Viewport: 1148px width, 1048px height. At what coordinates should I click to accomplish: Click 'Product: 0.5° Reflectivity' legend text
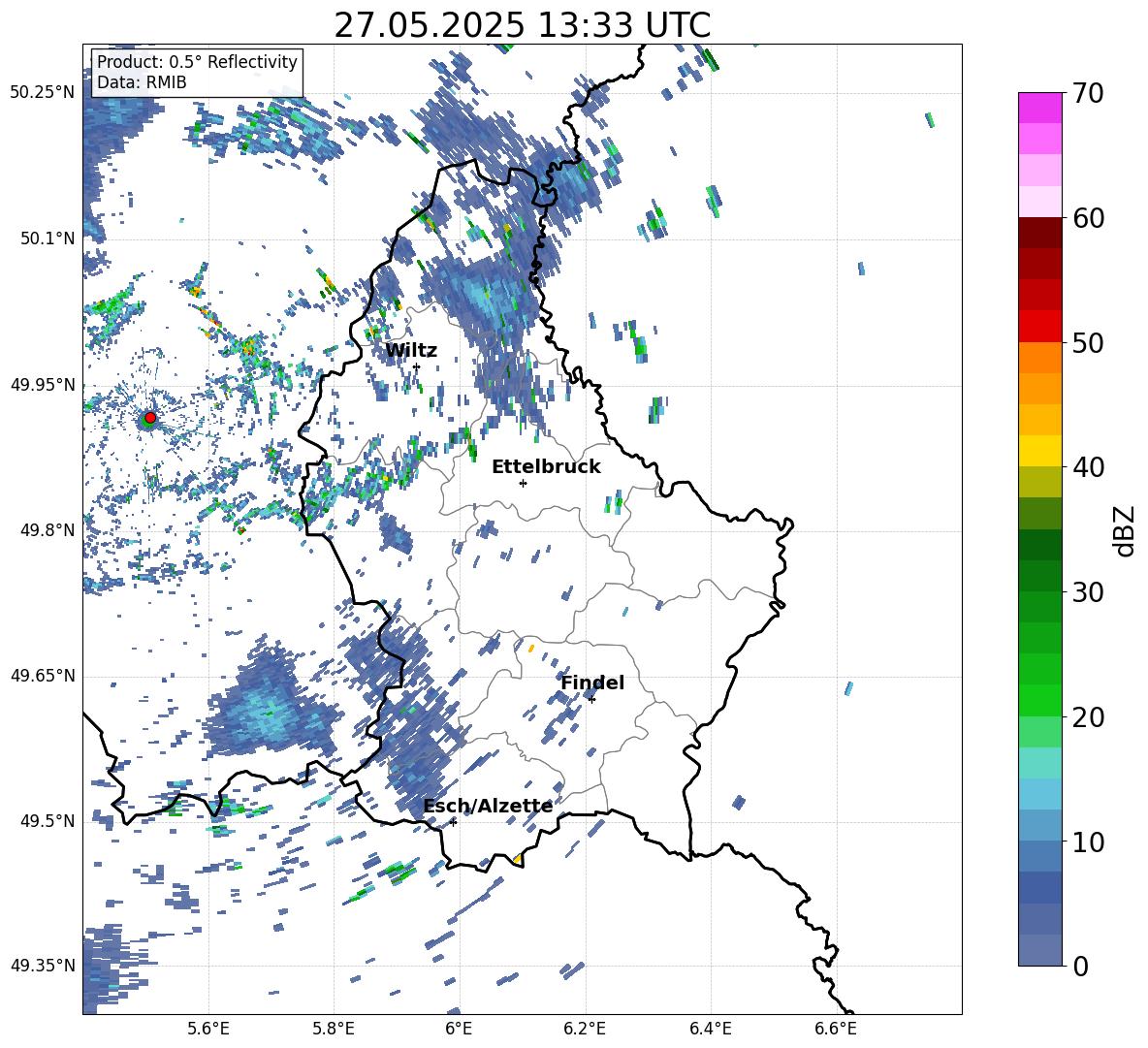click(197, 61)
